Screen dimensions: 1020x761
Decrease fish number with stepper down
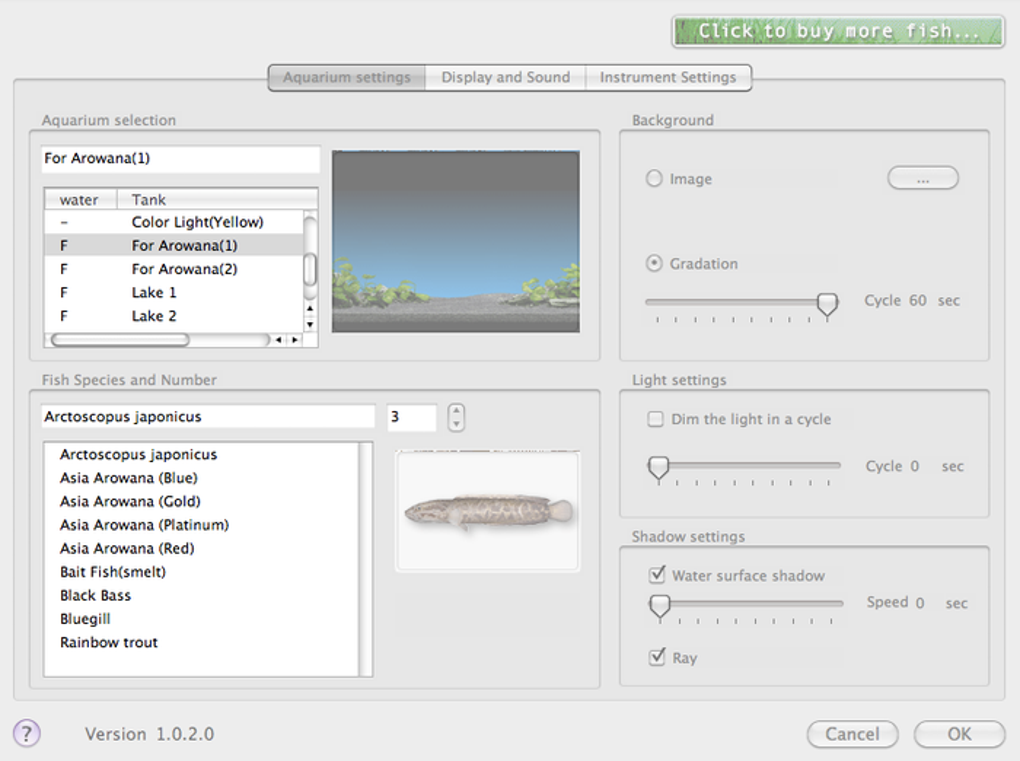coord(456,424)
